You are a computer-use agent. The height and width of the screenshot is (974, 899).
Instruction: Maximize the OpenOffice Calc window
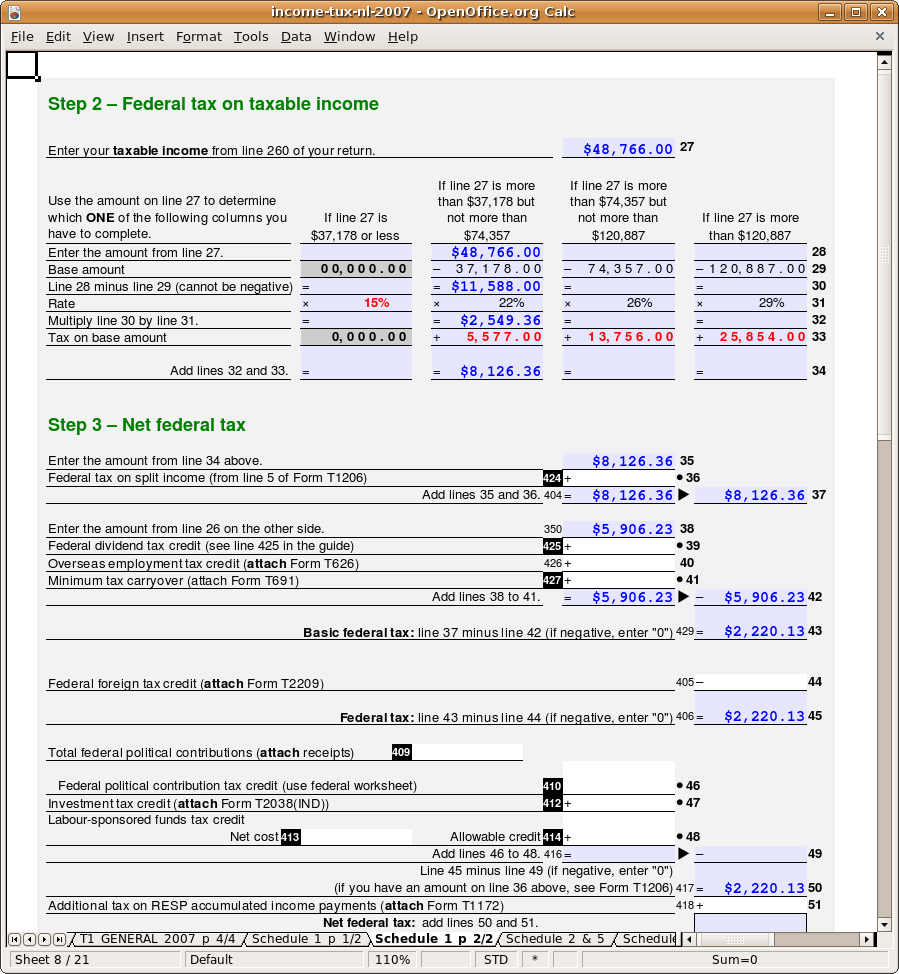coord(856,12)
